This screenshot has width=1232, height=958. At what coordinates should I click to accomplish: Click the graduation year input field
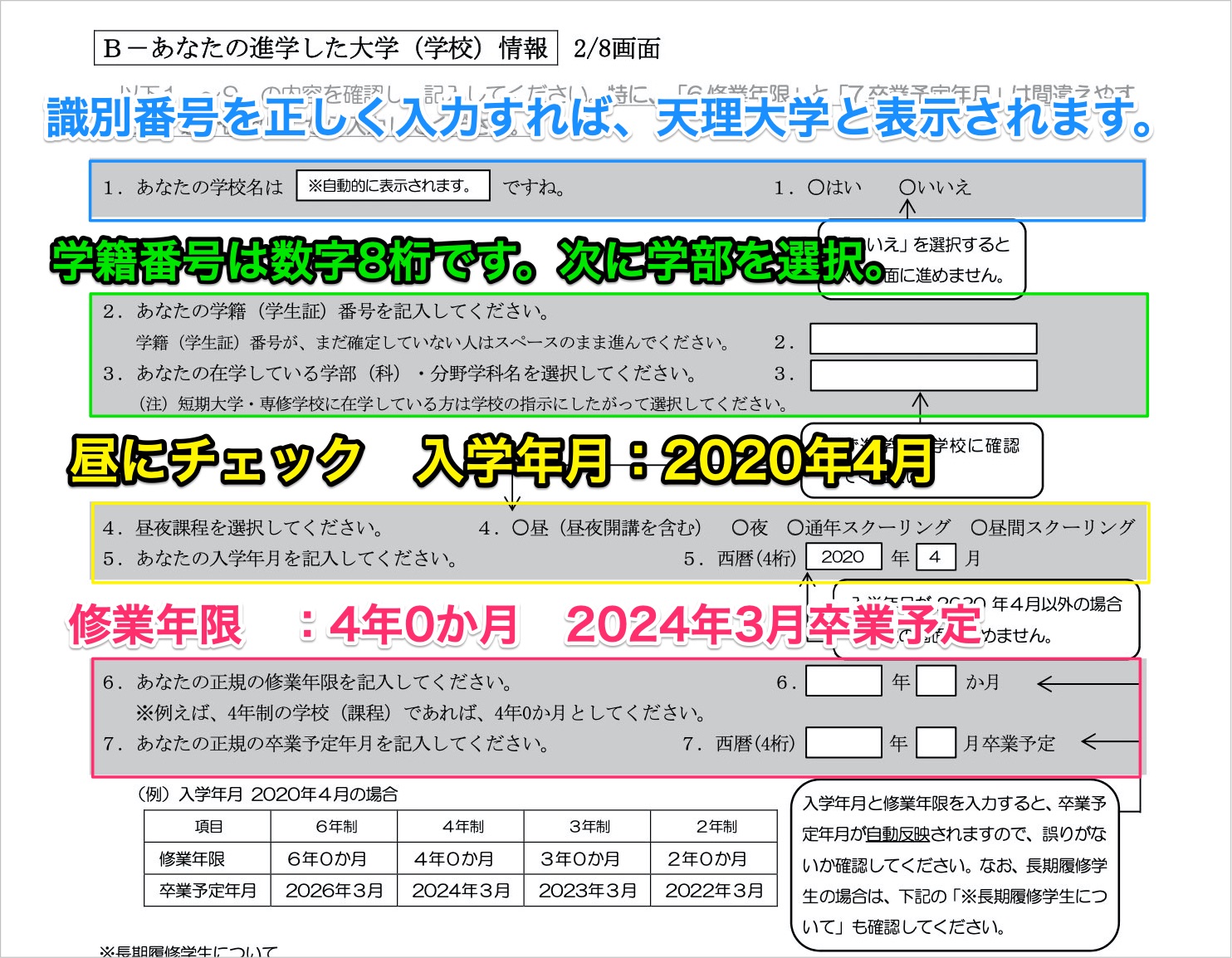tap(843, 743)
